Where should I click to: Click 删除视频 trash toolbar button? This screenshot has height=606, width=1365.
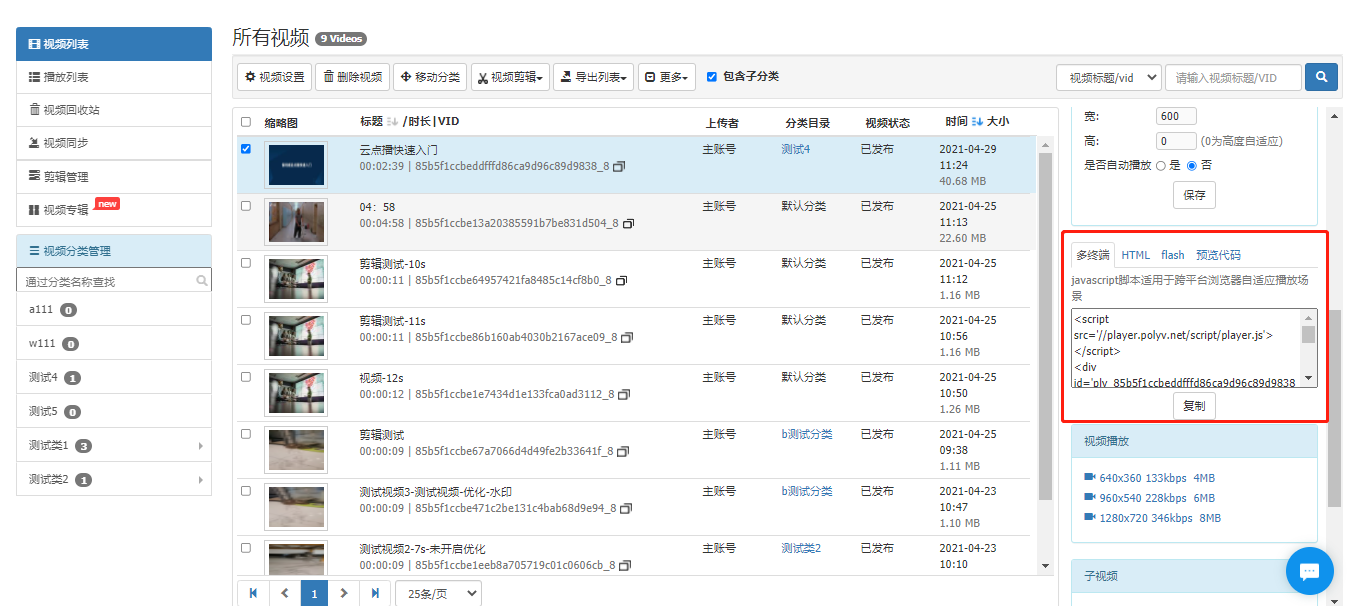[352, 77]
